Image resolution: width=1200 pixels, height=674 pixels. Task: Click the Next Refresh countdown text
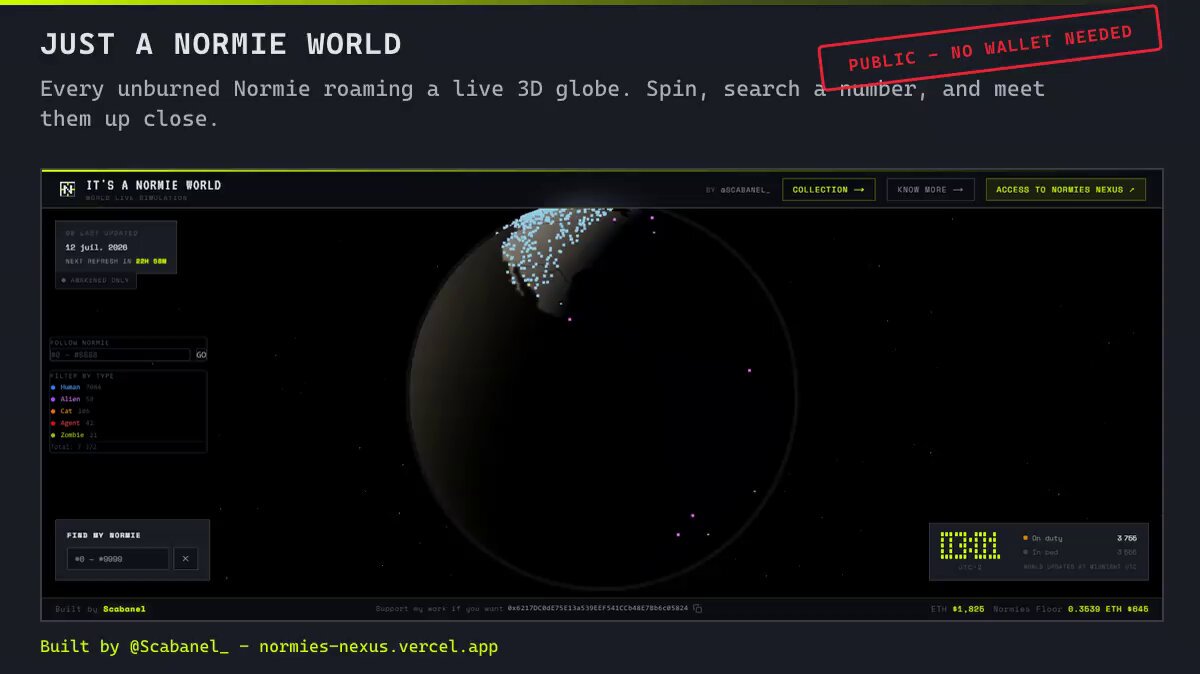(x=116, y=261)
